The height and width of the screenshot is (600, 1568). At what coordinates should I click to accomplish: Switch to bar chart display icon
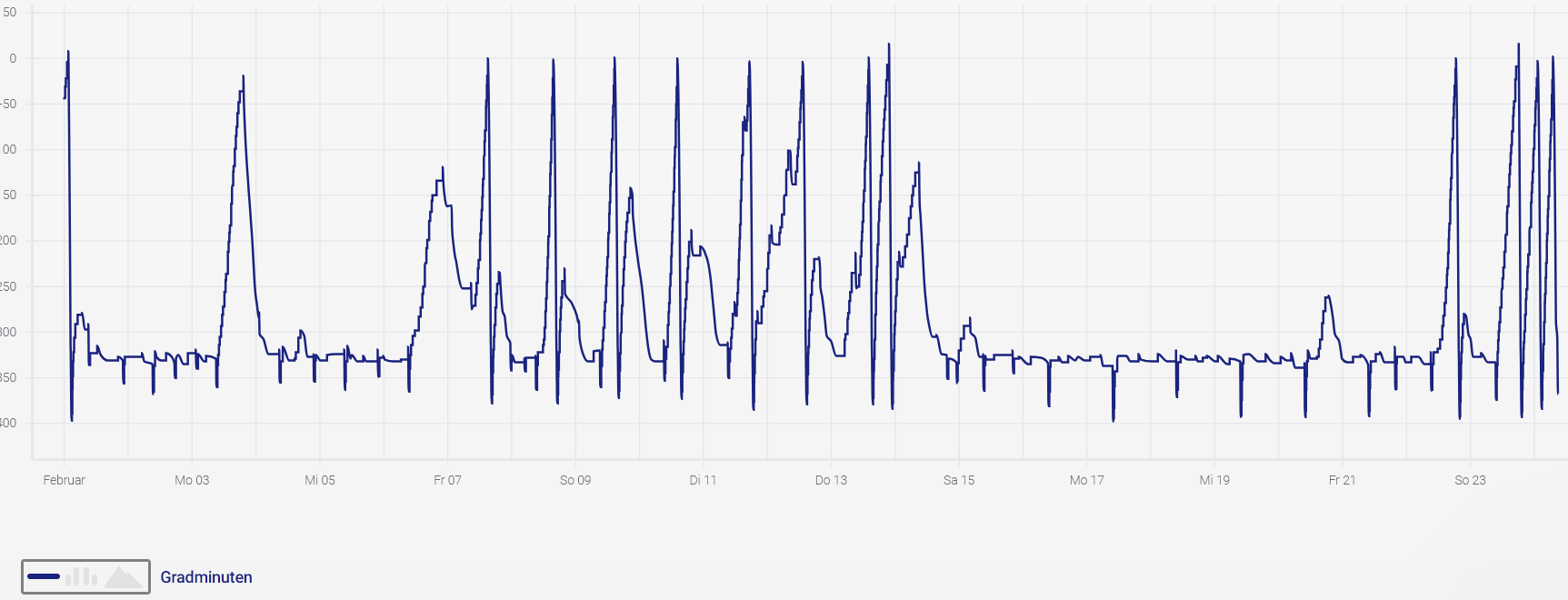pos(82,576)
